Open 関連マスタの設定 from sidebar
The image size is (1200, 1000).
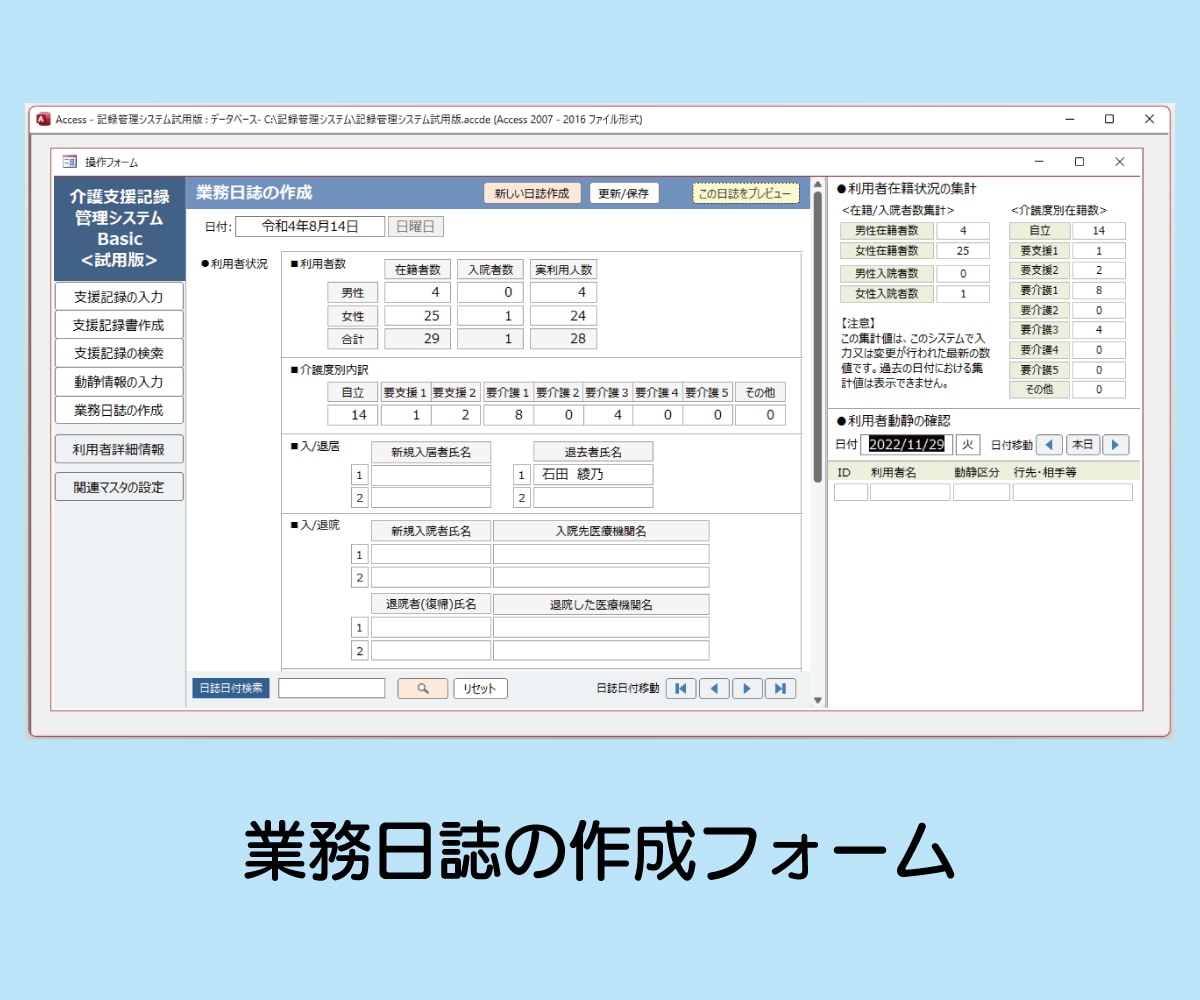[x=119, y=487]
